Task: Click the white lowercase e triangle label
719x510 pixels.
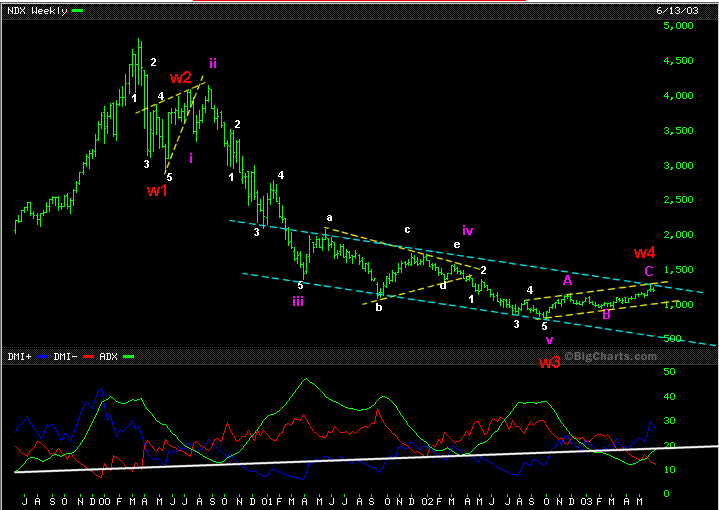Action: (x=457, y=244)
